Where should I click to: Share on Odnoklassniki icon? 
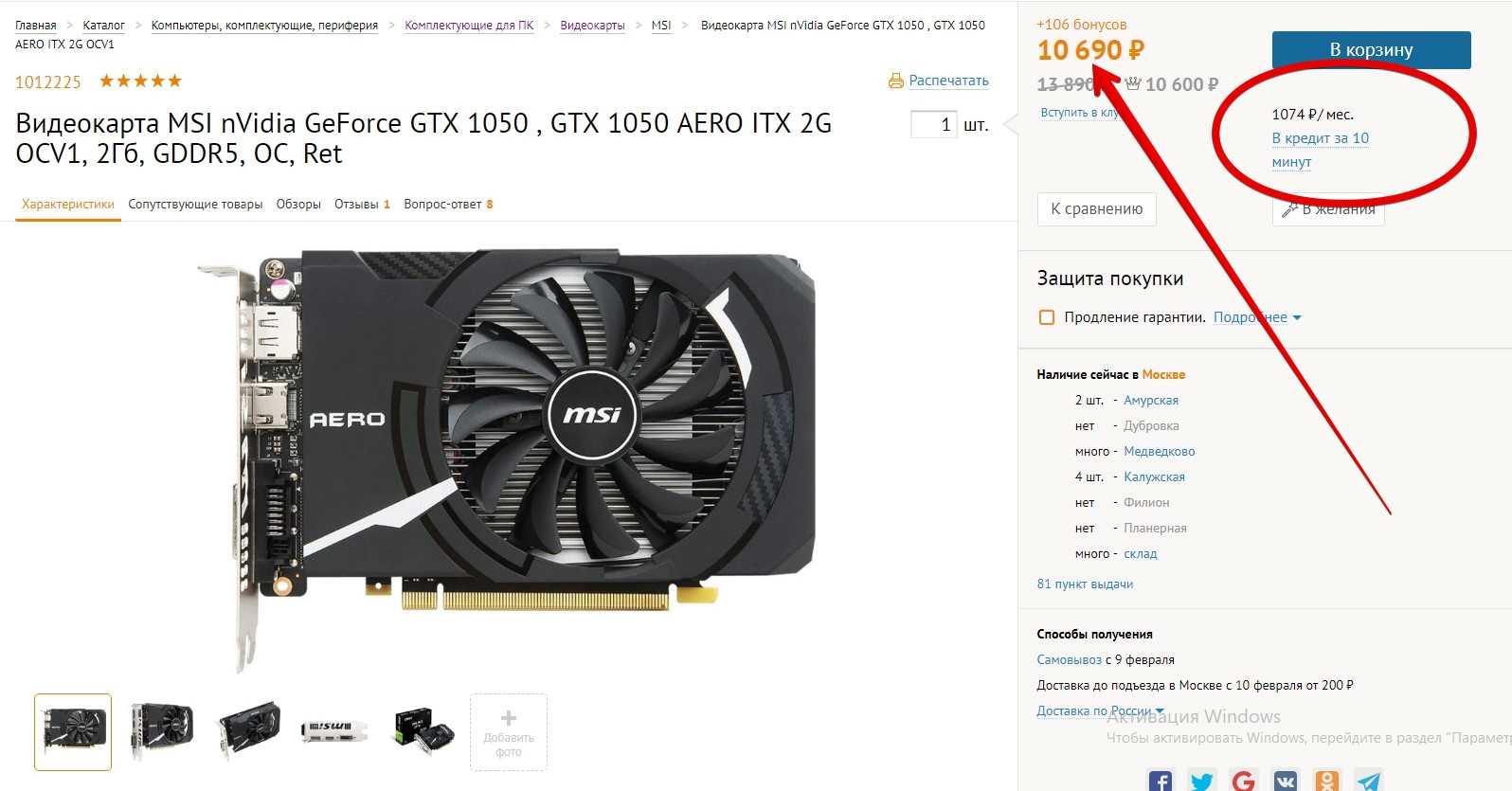tap(1327, 781)
